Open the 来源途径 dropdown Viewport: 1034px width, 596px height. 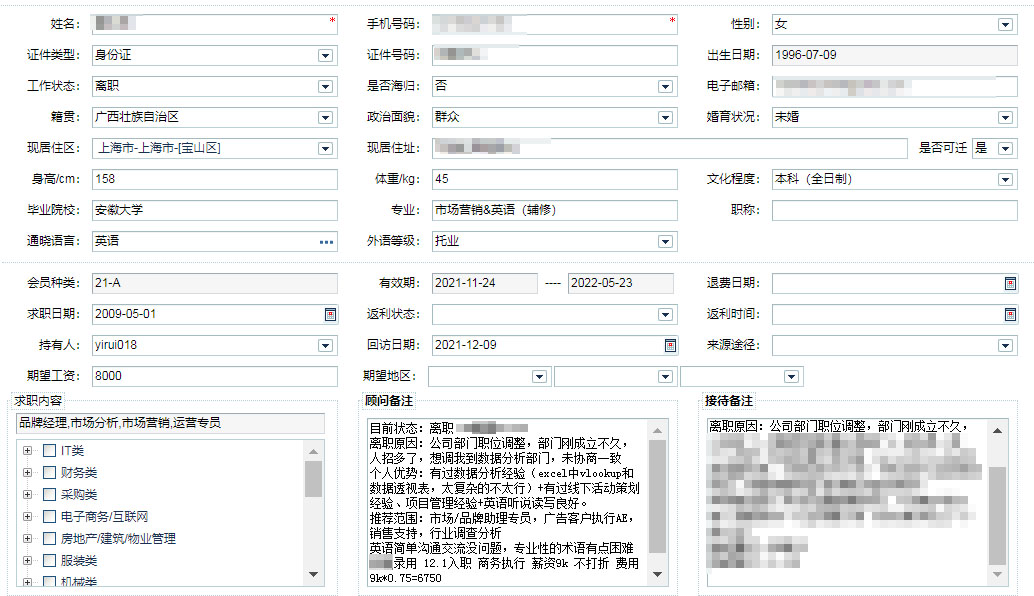coord(1005,345)
